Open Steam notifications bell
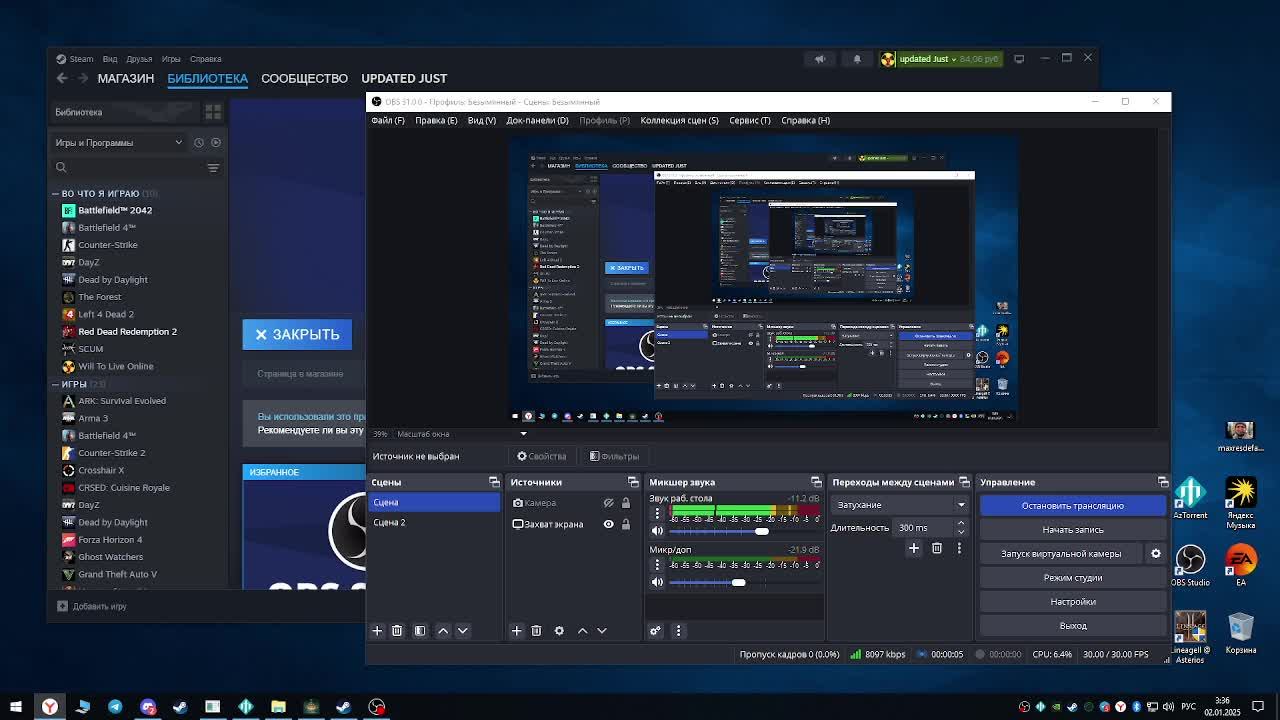 (857, 59)
